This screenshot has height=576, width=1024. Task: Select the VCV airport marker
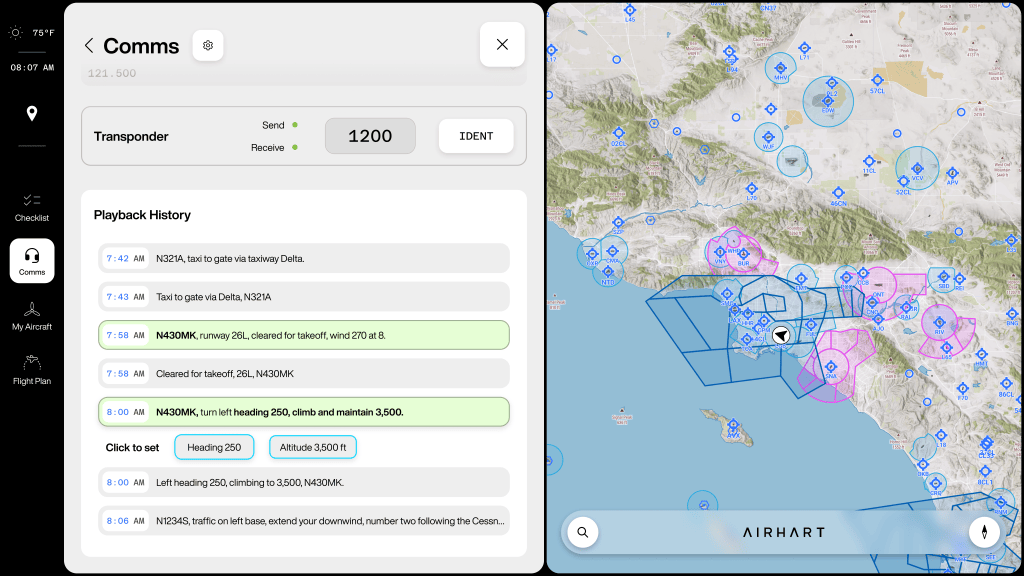tap(917, 170)
